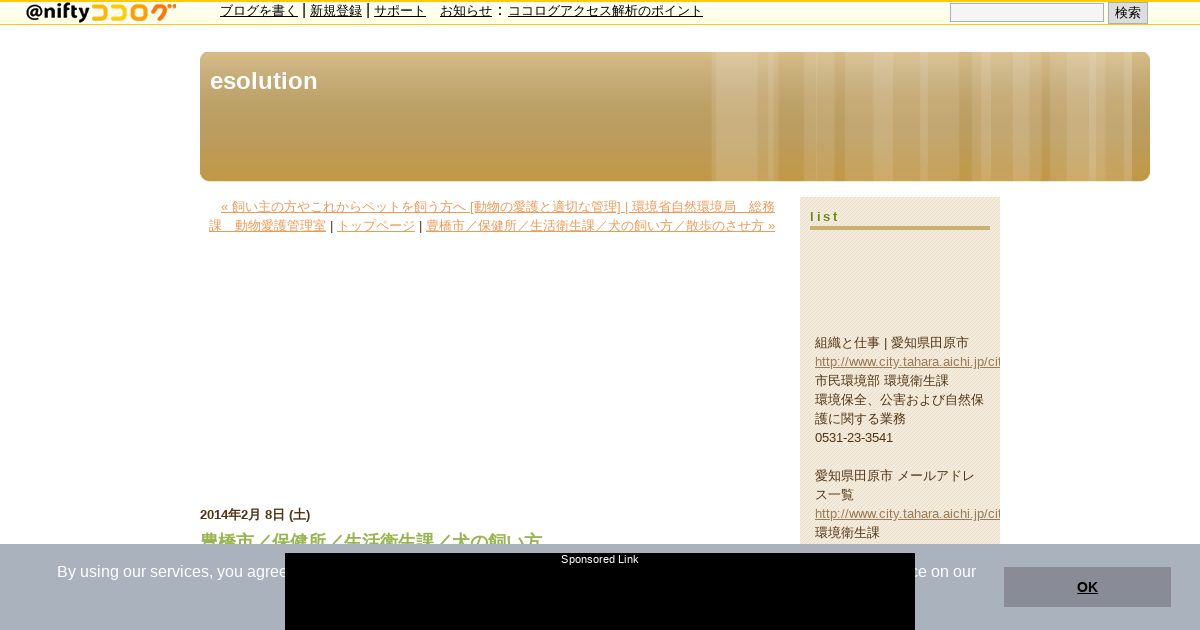1200x630 pixels.
Task: Open first city.tahara.aichi.jp link in sidebar
Action: (907, 362)
